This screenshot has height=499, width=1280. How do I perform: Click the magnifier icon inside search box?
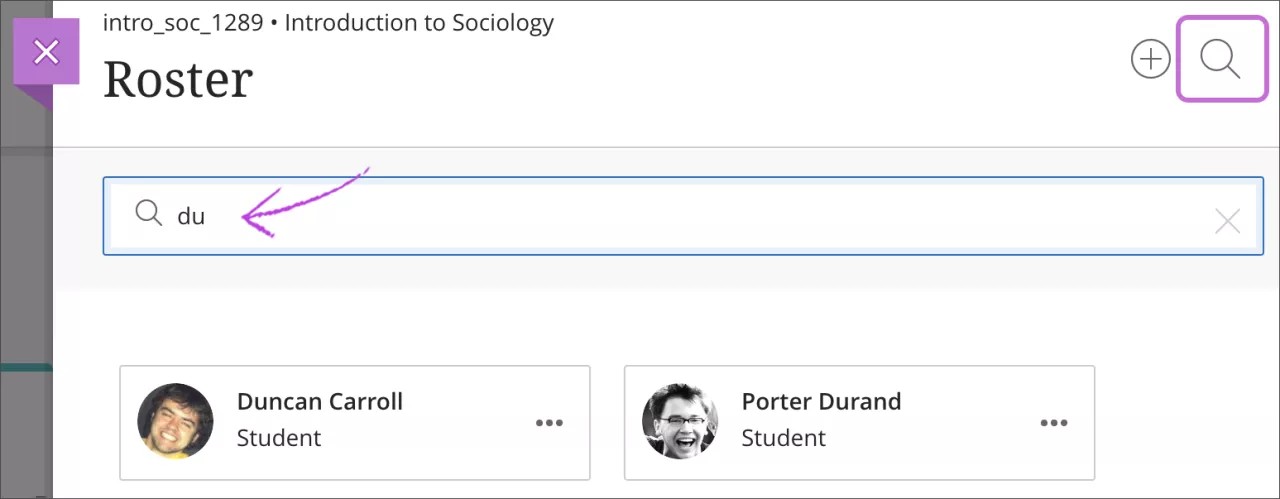tap(149, 213)
